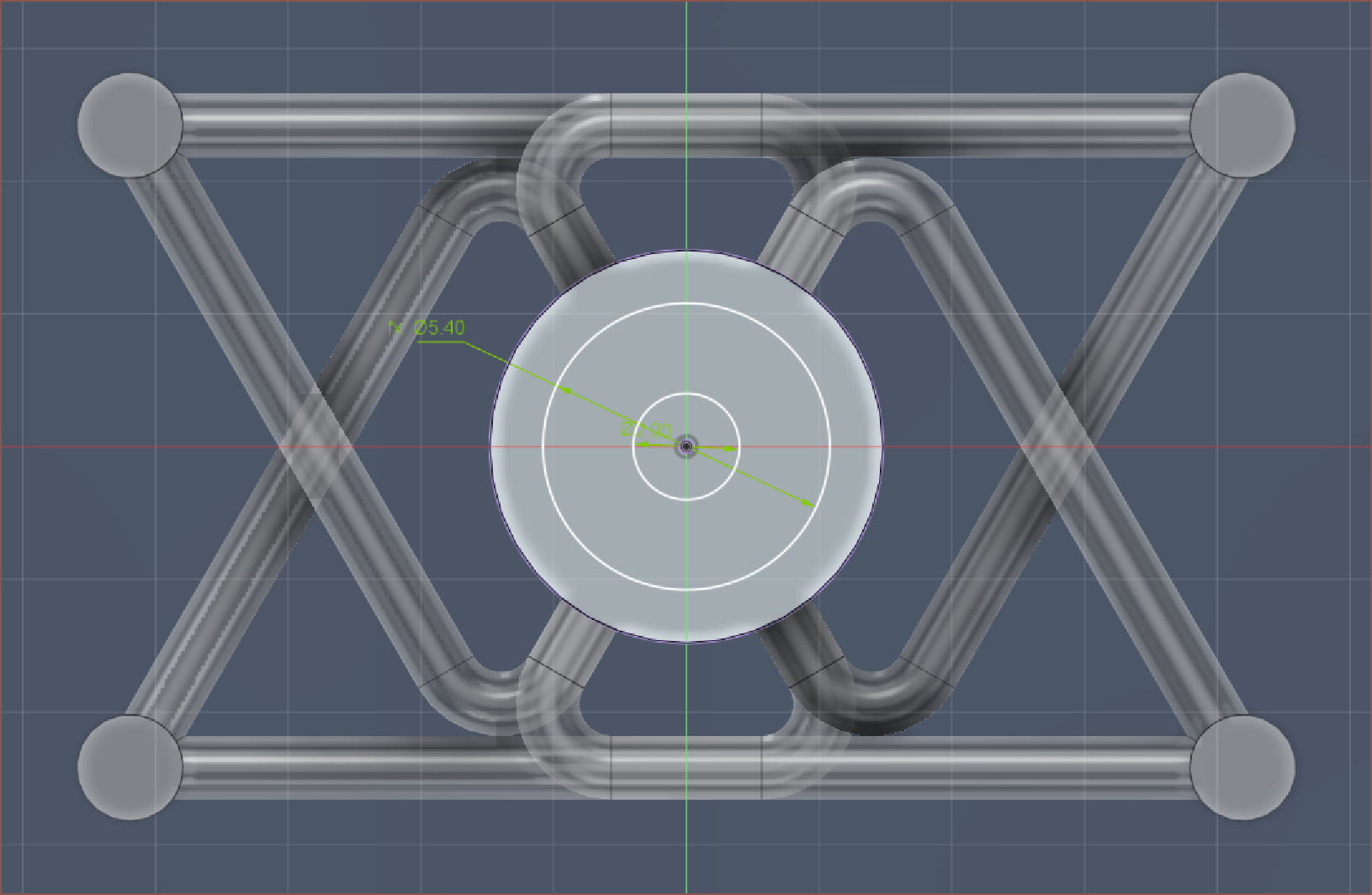Select the bottom-left corner sphere
This screenshot has height=895, width=1372.
130,766
